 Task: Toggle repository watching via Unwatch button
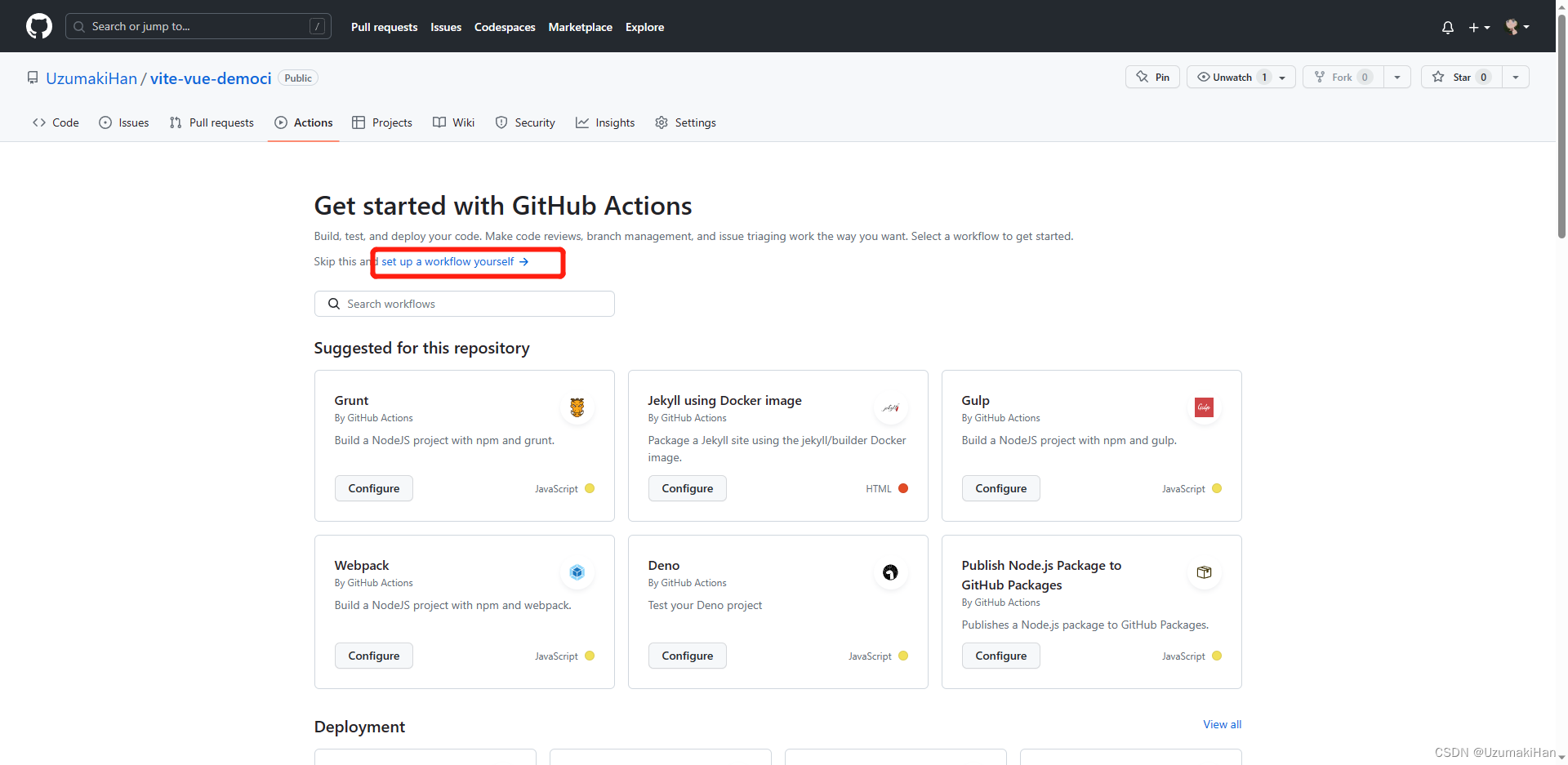[1229, 77]
